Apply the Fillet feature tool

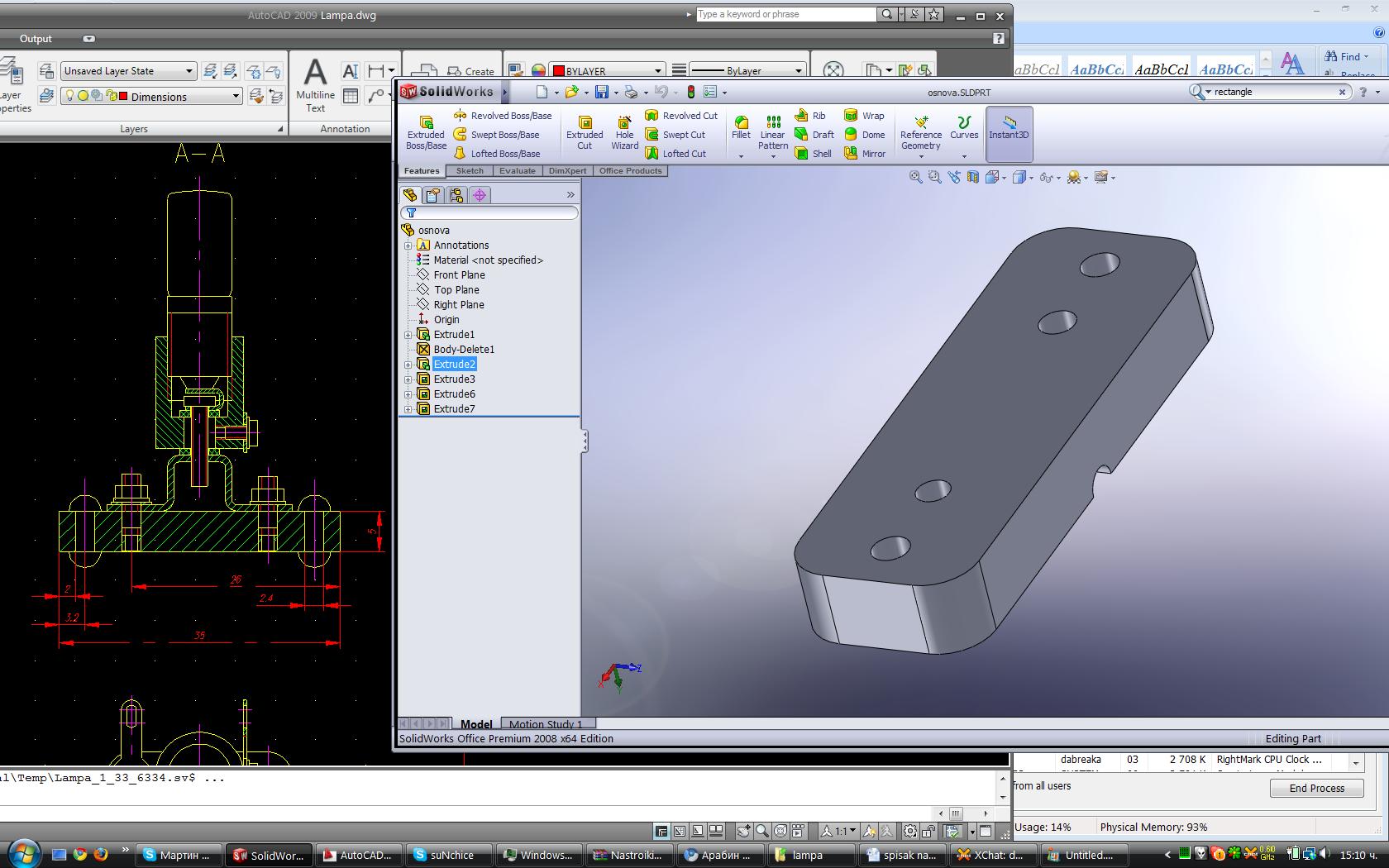pyautogui.click(x=741, y=127)
